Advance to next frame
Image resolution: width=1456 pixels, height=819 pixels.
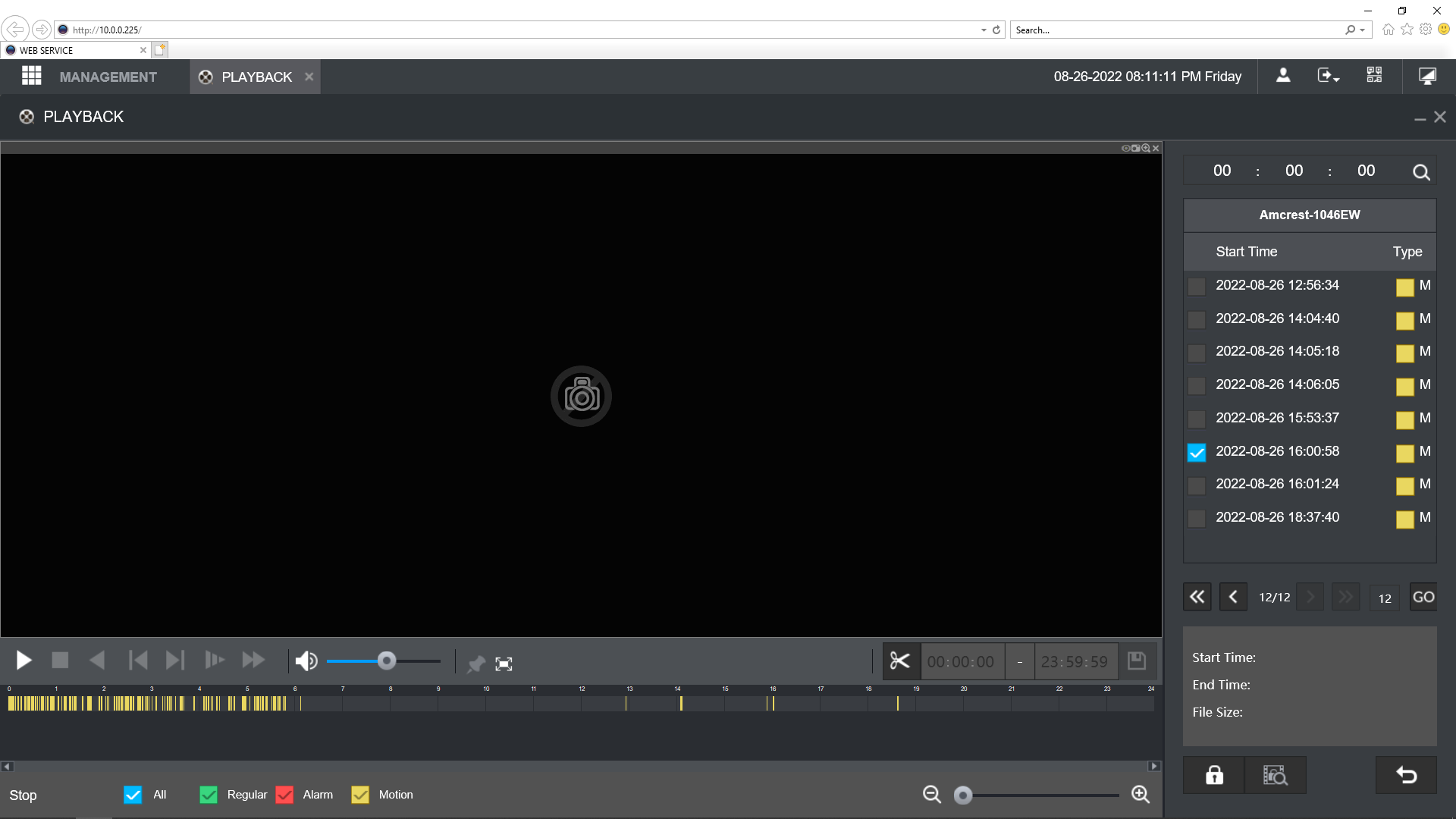[x=175, y=661]
